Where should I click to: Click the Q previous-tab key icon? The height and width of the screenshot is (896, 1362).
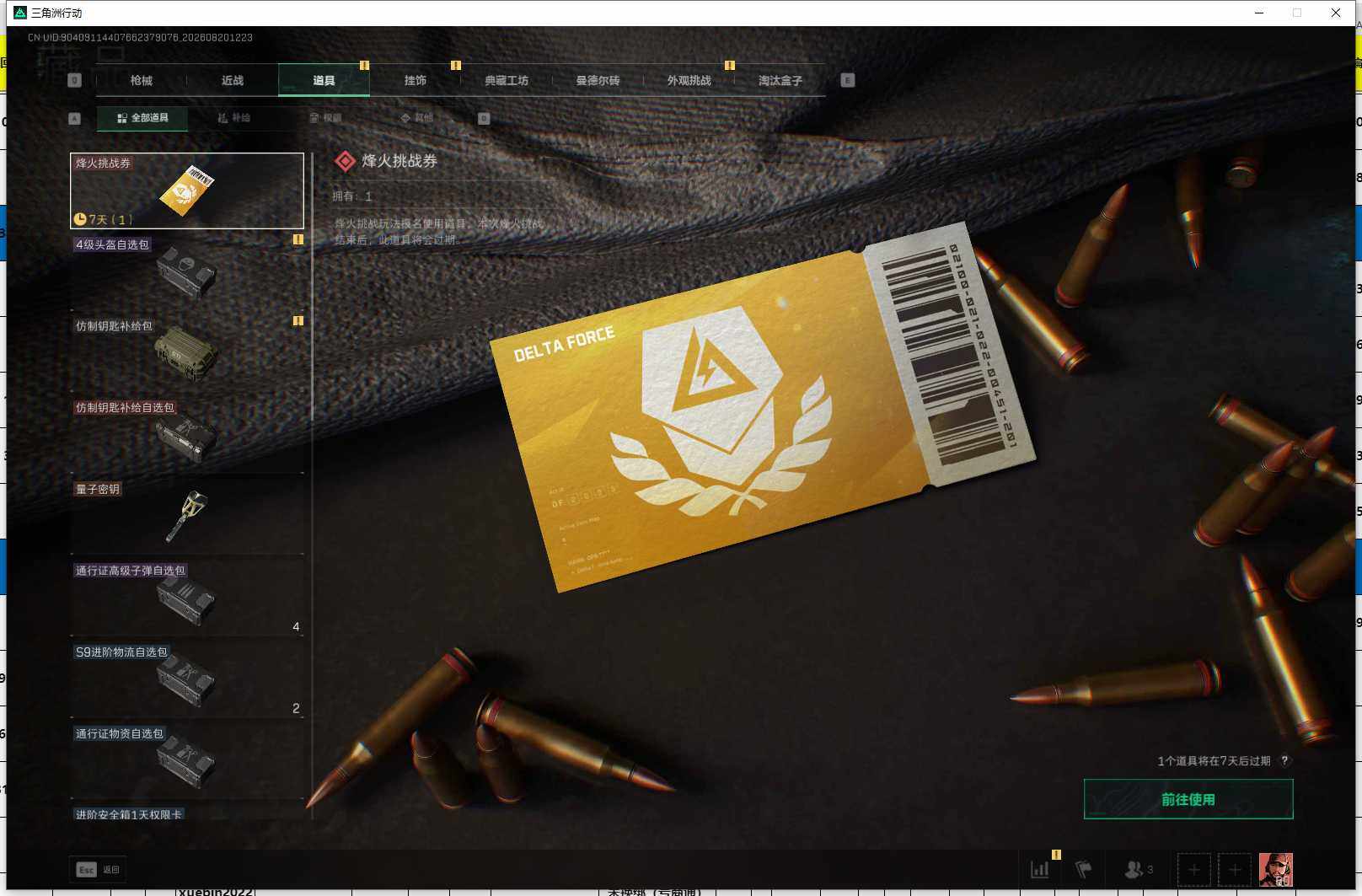(74, 80)
